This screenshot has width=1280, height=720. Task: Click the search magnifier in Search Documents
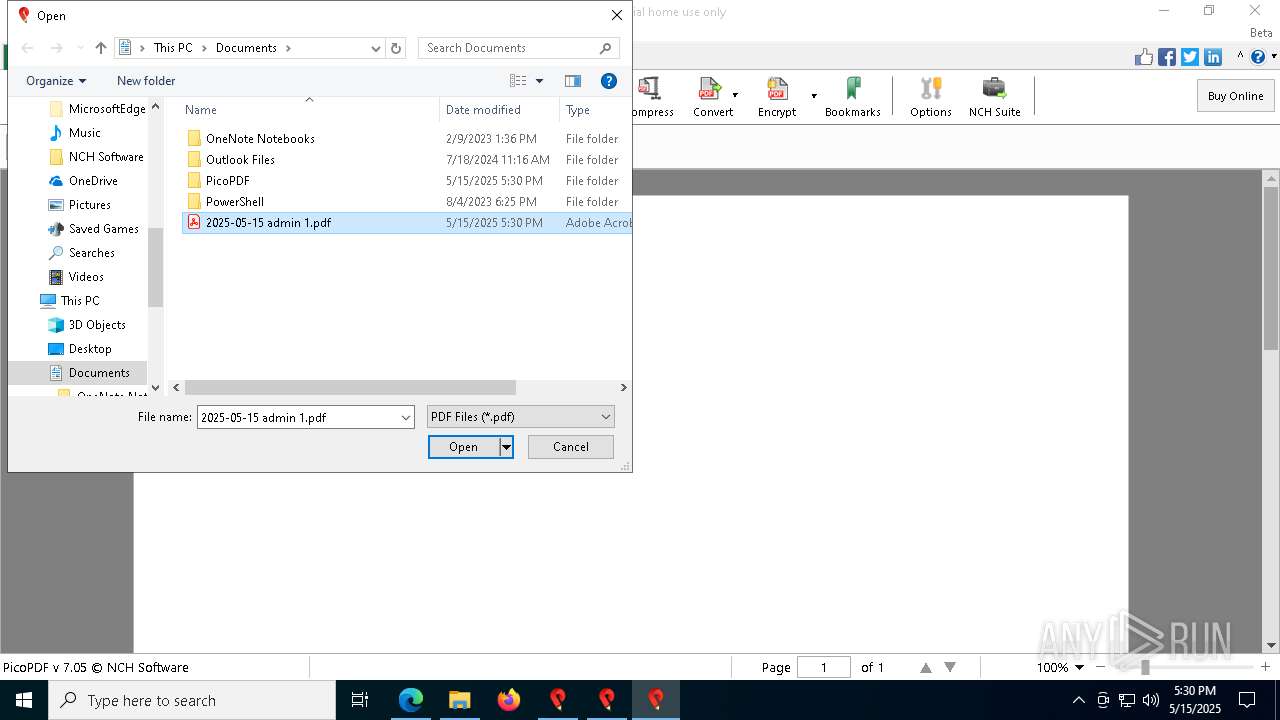click(x=605, y=48)
